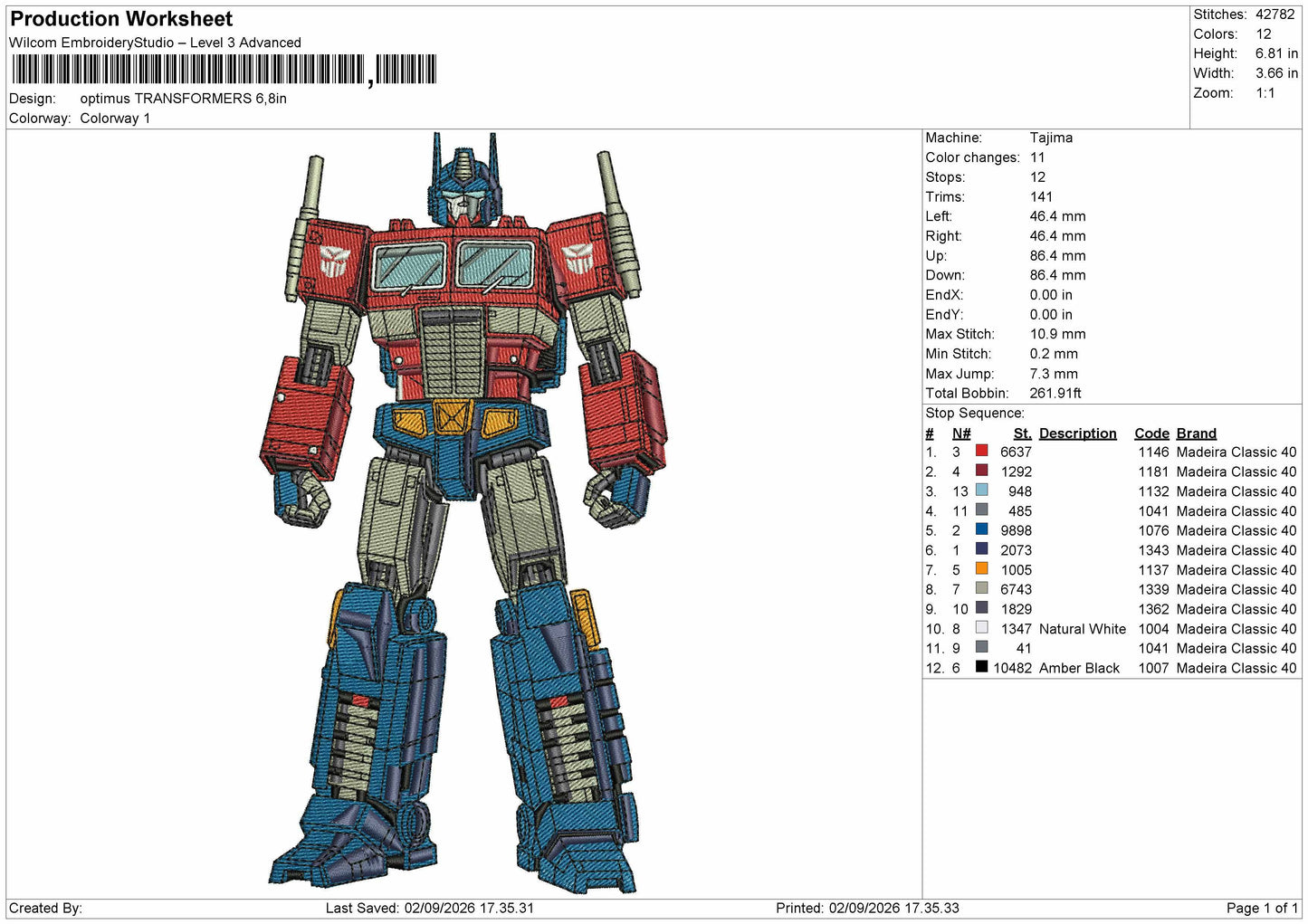The image size is (1308, 924).
Task: Select thread code "1343" in stop 6
Action: pyautogui.click(x=1153, y=550)
